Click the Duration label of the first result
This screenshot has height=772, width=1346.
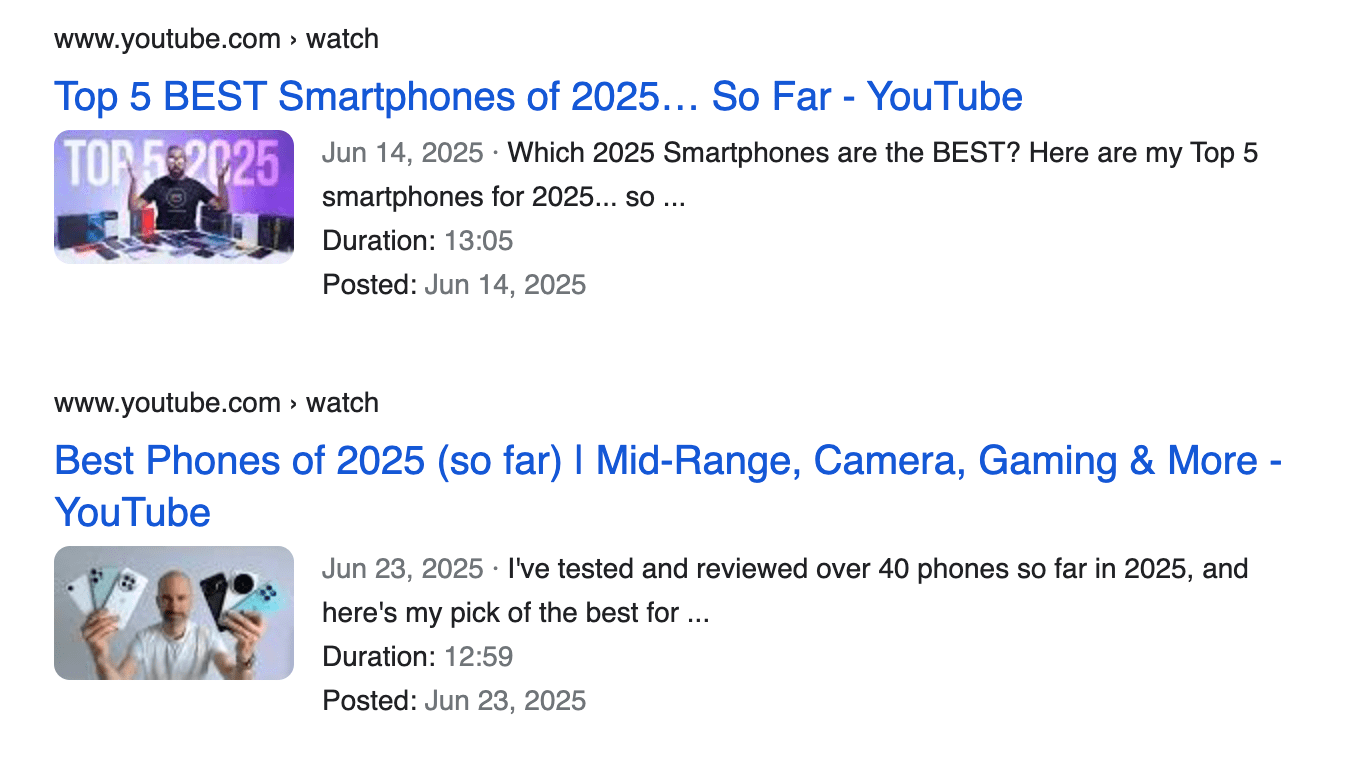pyautogui.click(x=370, y=240)
